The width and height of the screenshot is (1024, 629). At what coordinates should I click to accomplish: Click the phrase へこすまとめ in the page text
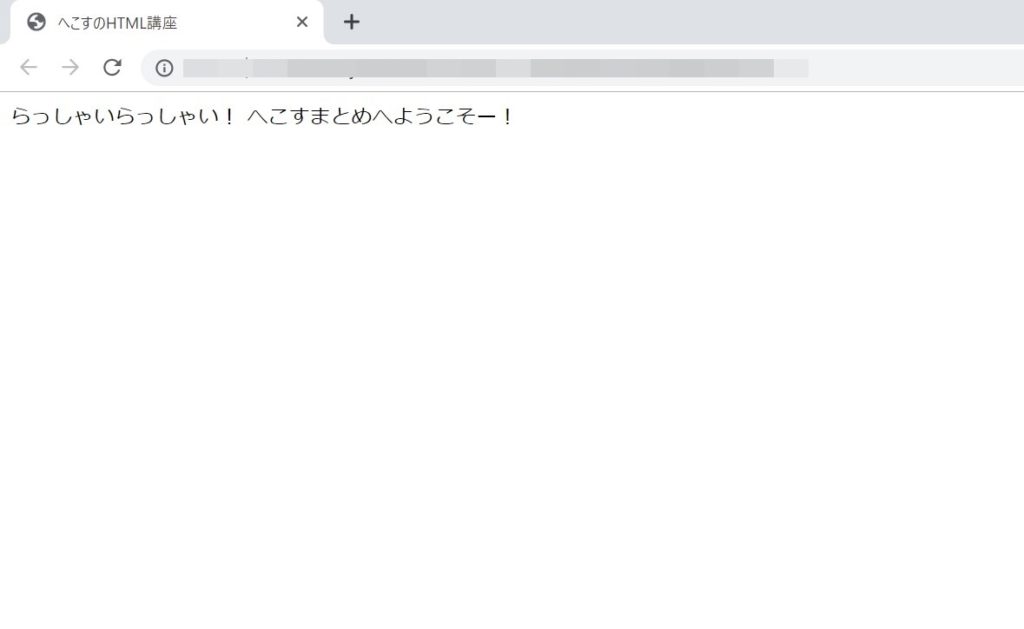(x=310, y=116)
